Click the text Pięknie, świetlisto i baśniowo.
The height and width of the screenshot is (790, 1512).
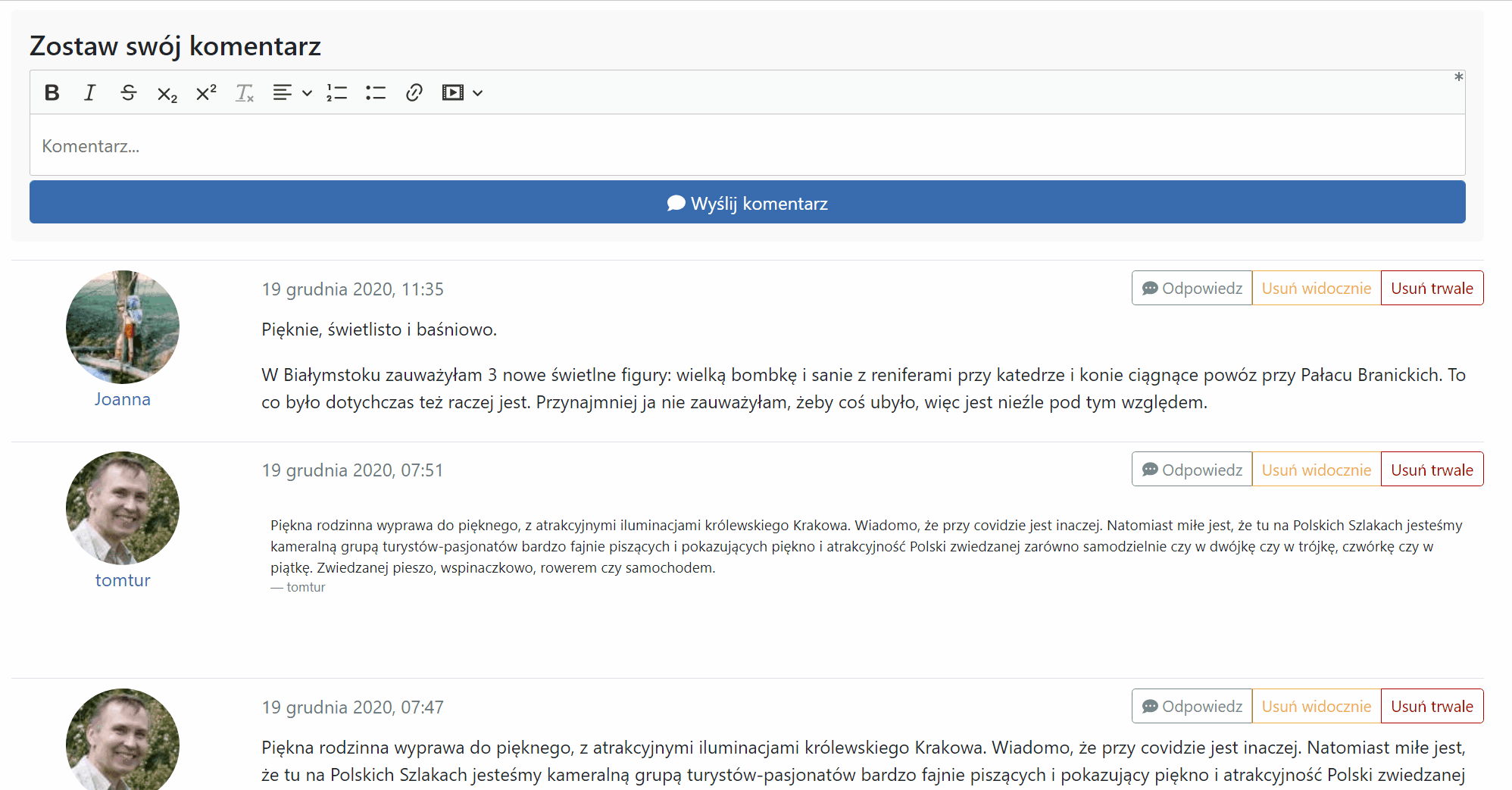(379, 329)
